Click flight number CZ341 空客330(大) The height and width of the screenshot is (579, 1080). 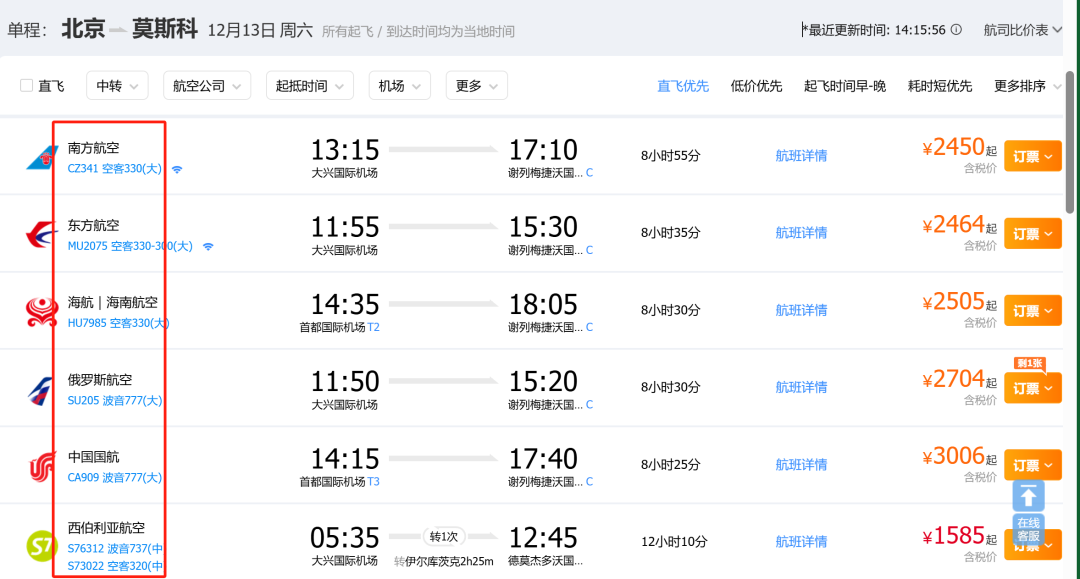[114, 169]
